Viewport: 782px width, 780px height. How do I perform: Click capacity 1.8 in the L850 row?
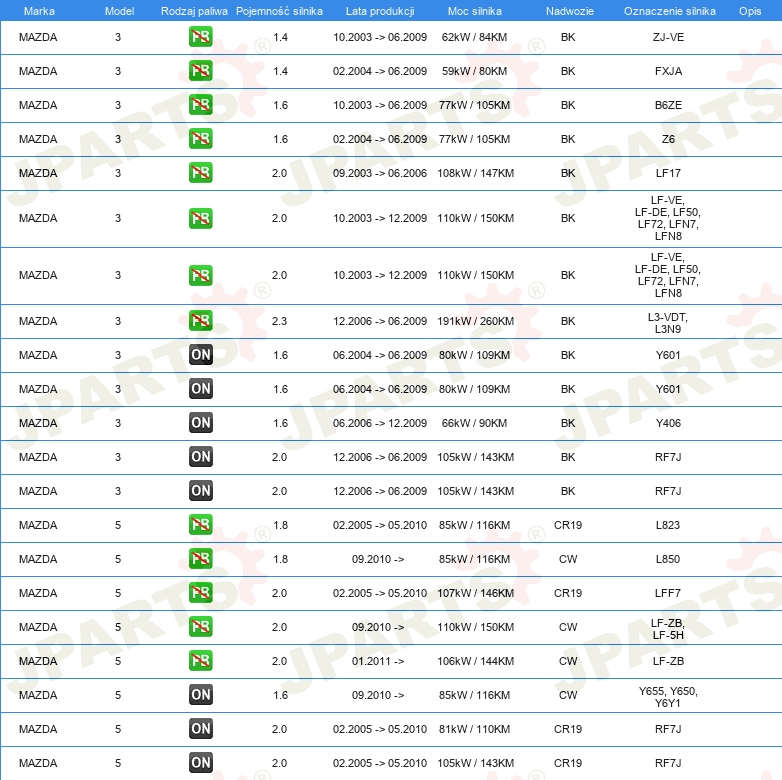point(280,559)
